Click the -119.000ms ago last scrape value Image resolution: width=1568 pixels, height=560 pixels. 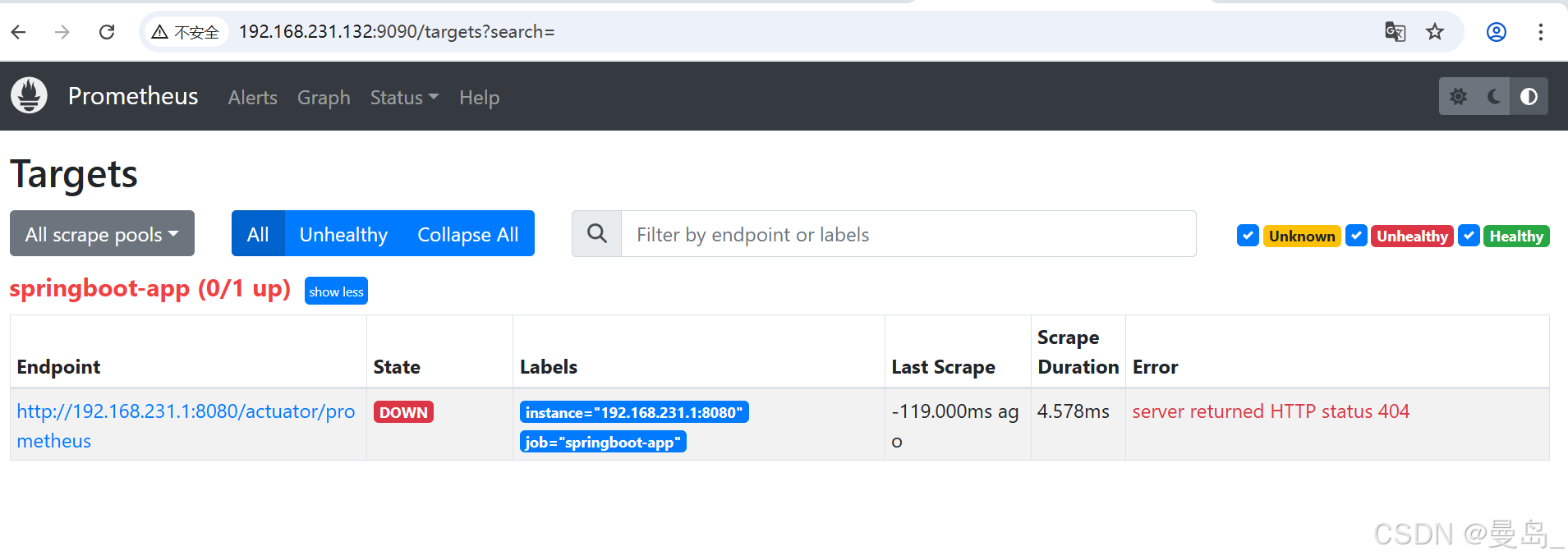(x=955, y=425)
